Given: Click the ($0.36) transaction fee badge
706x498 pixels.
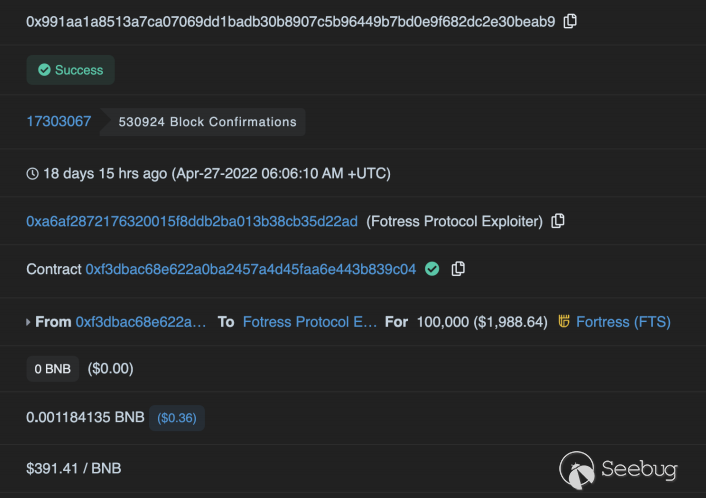Looking at the screenshot, I should click(x=177, y=417).
